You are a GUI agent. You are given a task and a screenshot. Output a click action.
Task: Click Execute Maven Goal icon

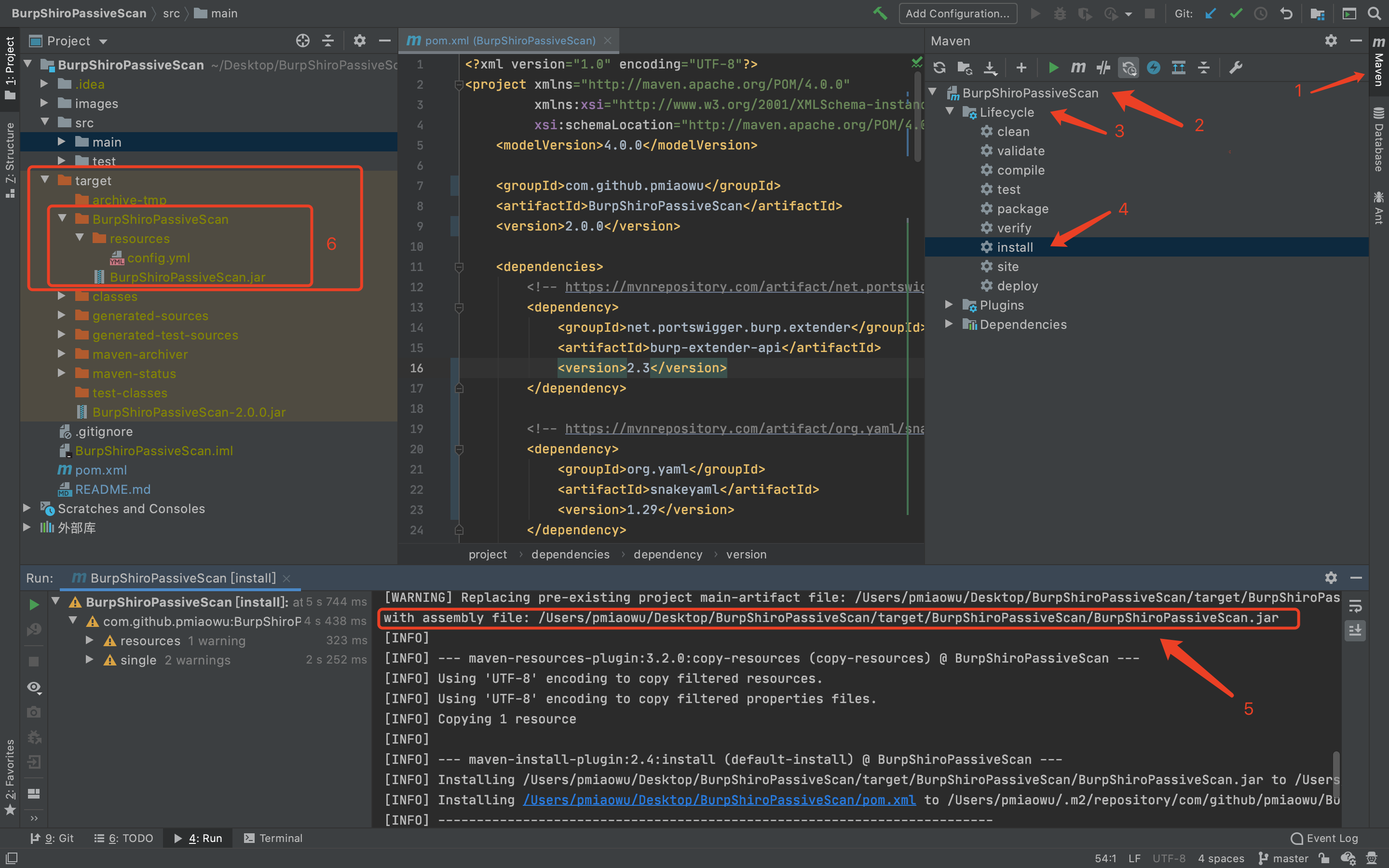coord(1078,68)
